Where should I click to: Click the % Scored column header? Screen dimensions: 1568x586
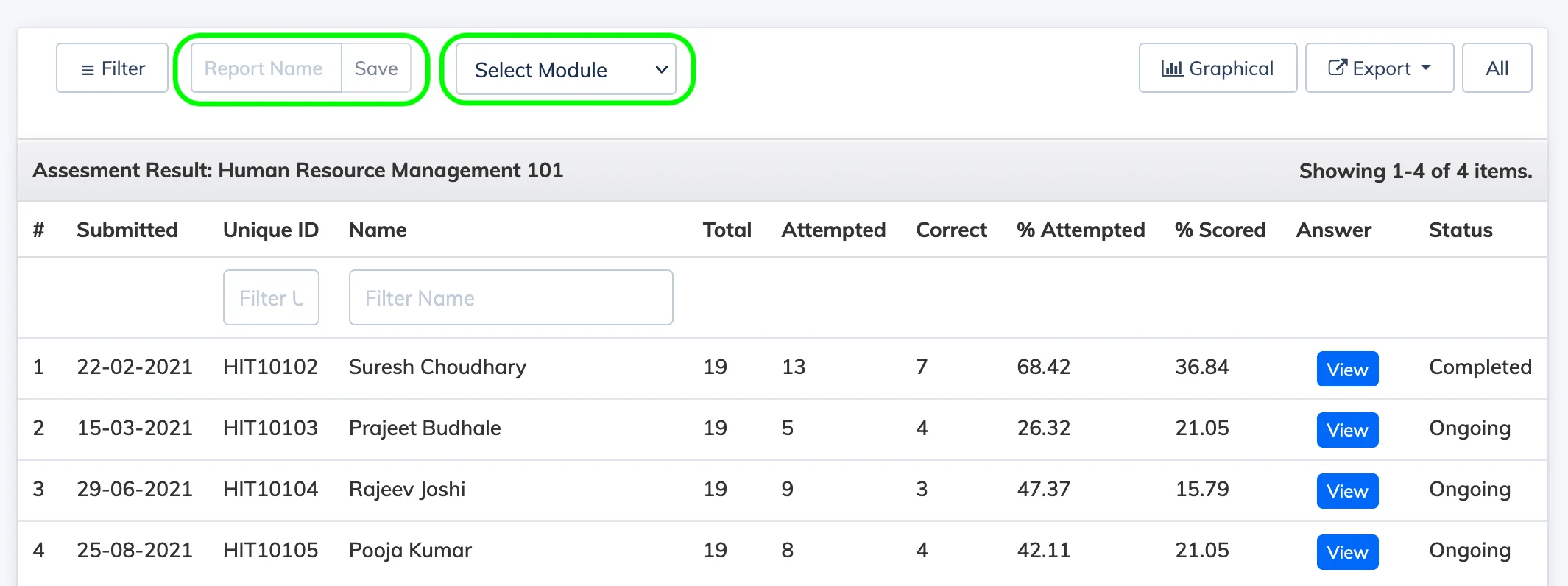pos(1221,230)
